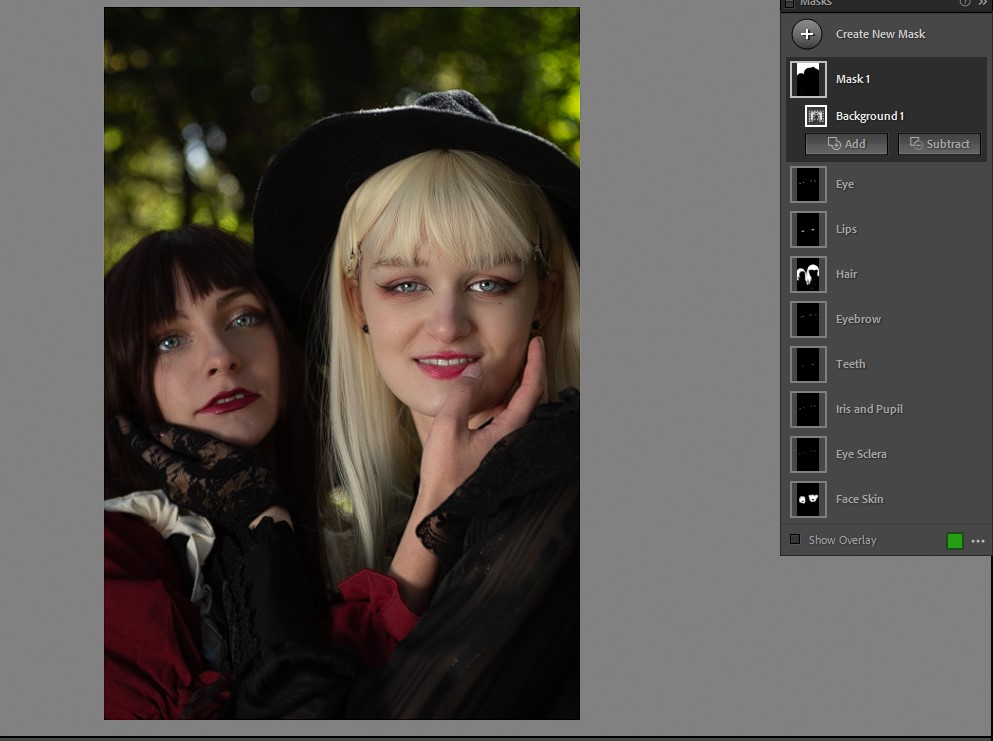Select the Background 1 mask component icon
993x741 pixels.
[816, 116]
